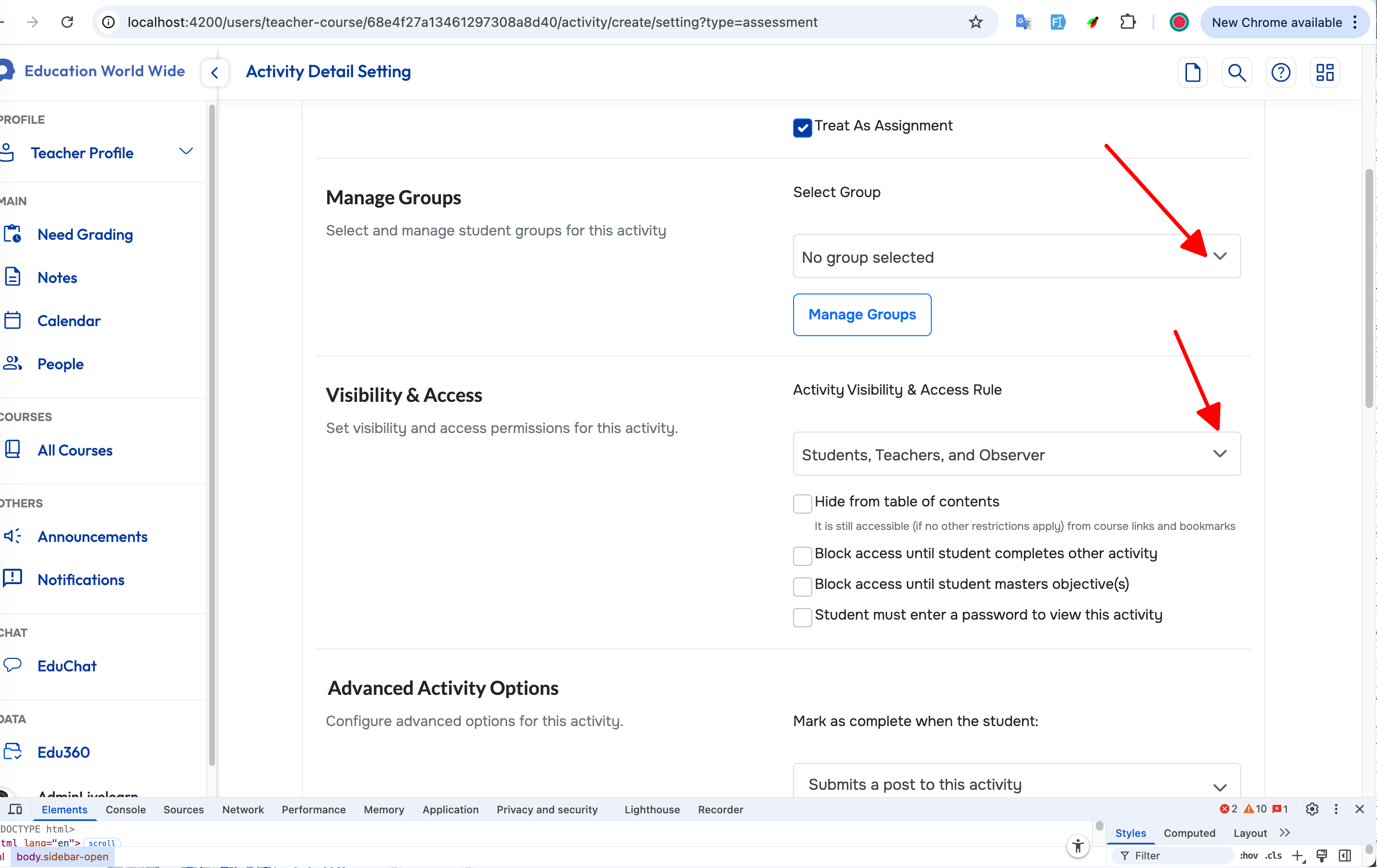Click the Styles Filter input field
Viewport: 1377px width, 868px height.
point(1178,856)
